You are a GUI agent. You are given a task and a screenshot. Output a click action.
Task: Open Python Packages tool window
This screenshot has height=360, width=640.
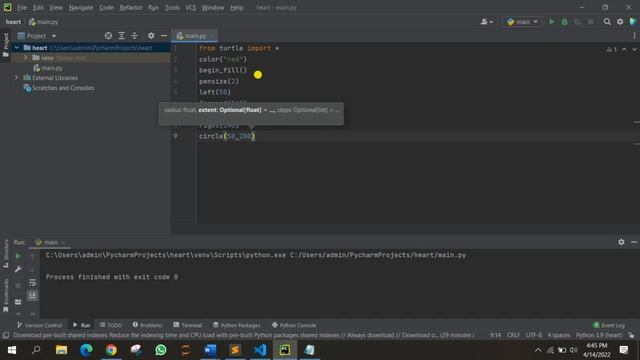tap(236, 325)
